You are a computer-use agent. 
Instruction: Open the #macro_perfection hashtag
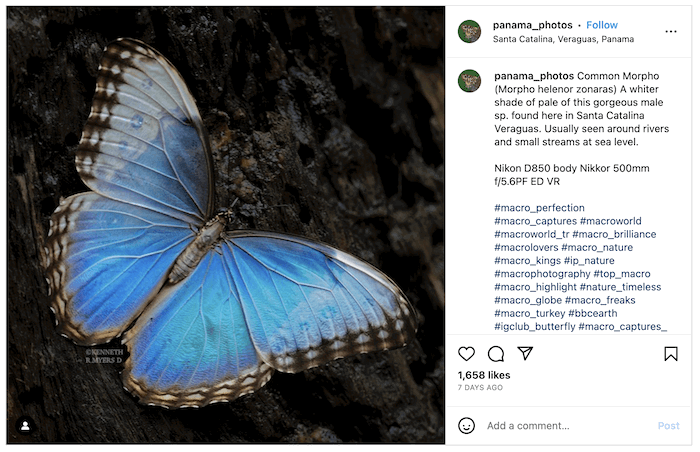coord(539,208)
